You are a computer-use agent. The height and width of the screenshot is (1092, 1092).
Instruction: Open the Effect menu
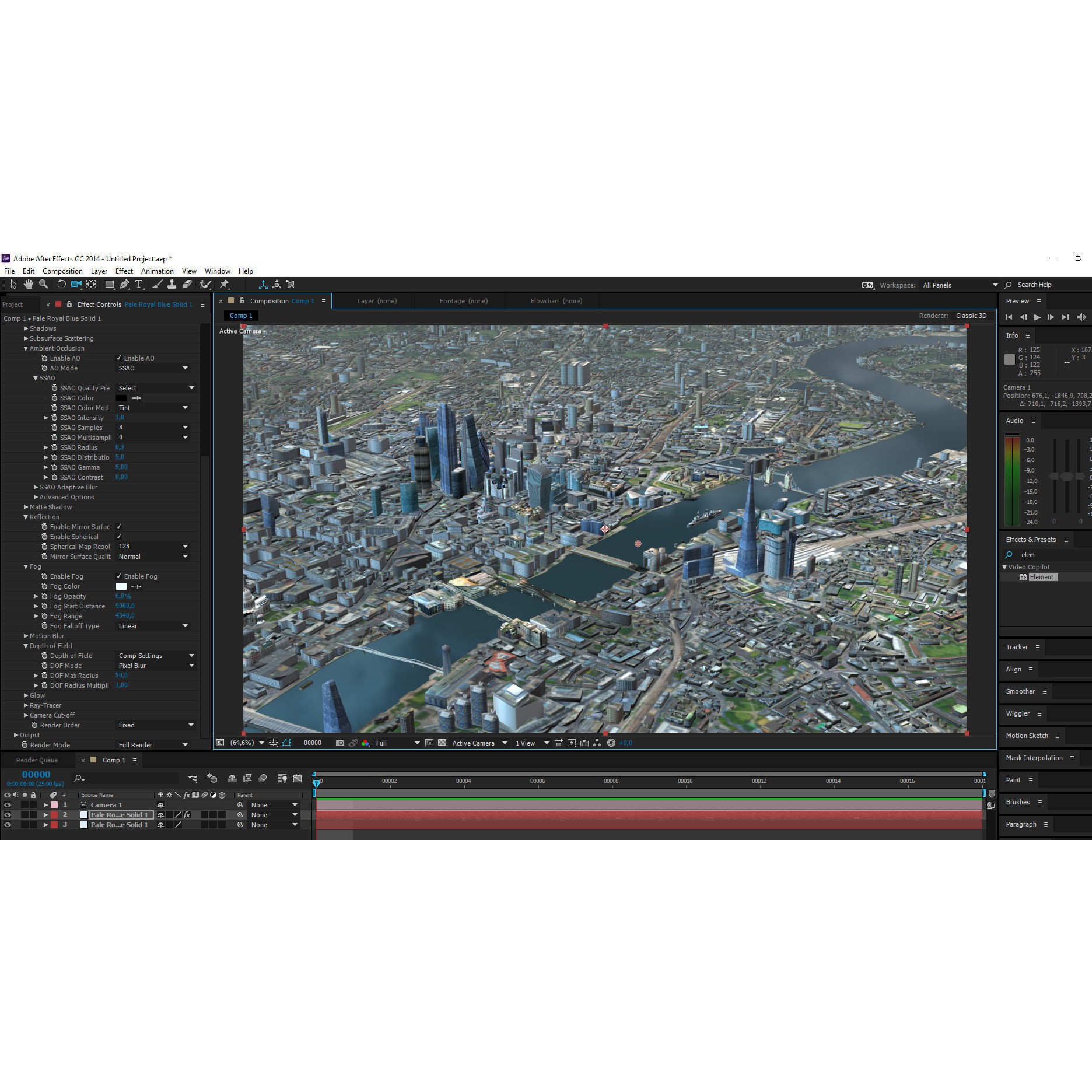124,271
